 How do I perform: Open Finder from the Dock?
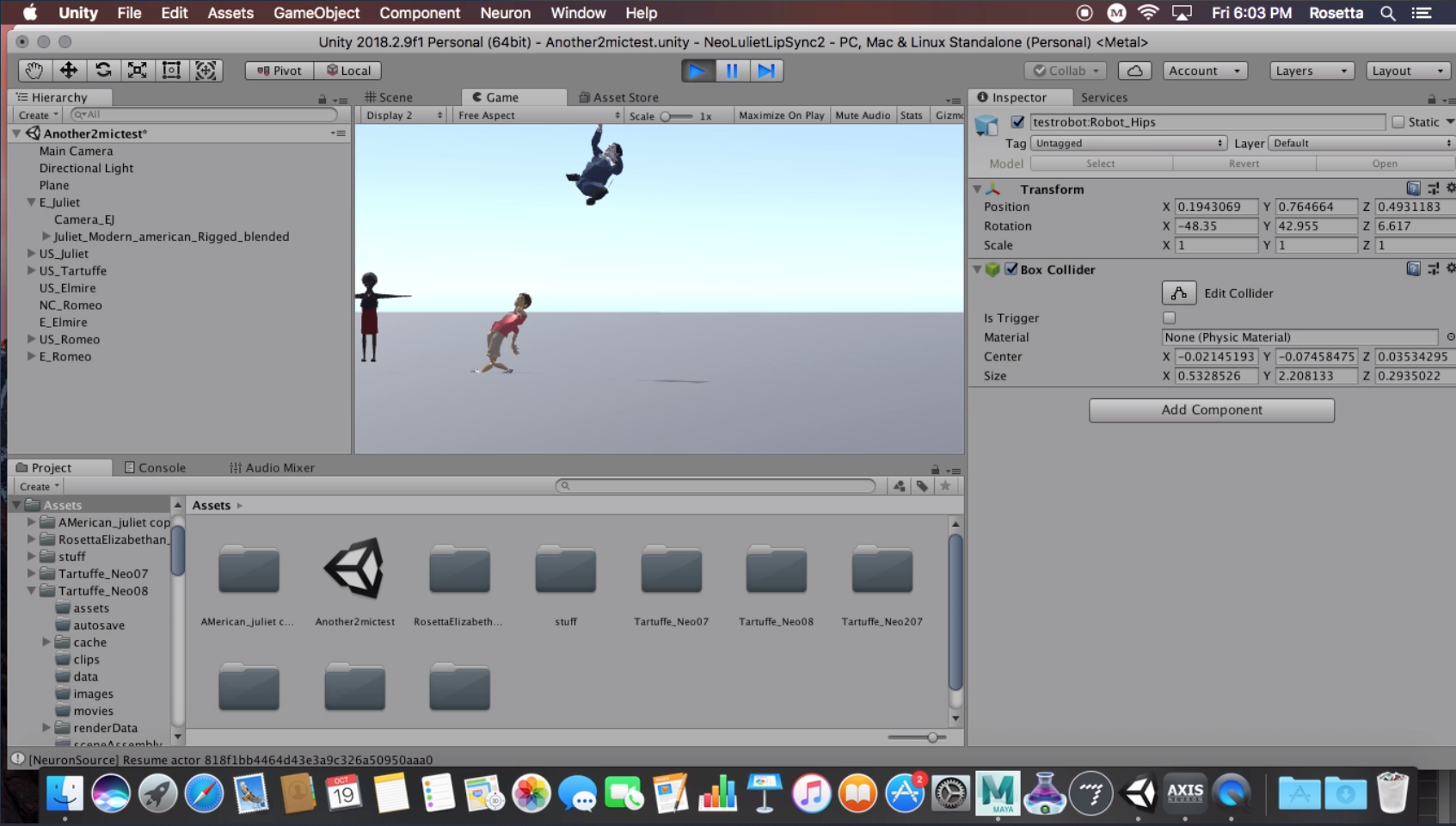pyautogui.click(x=64, y=792)
